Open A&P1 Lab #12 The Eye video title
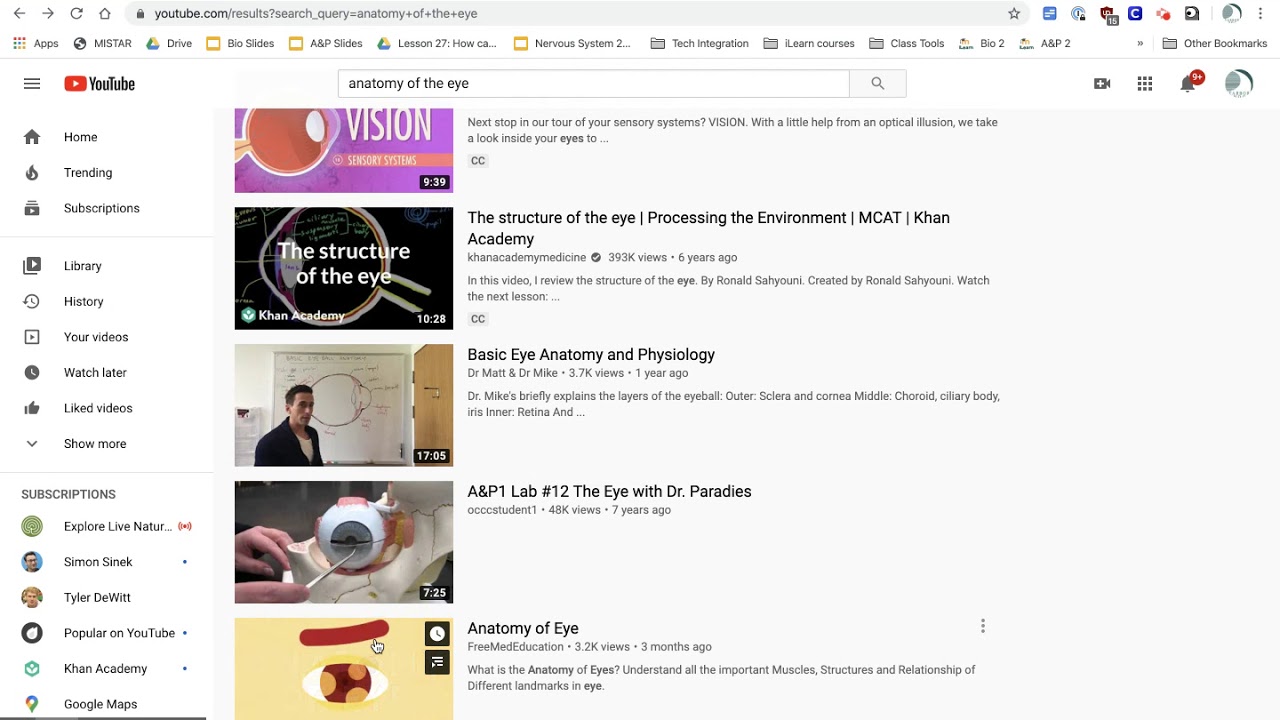The image size is (1280, 720). (x=609, y=491)
